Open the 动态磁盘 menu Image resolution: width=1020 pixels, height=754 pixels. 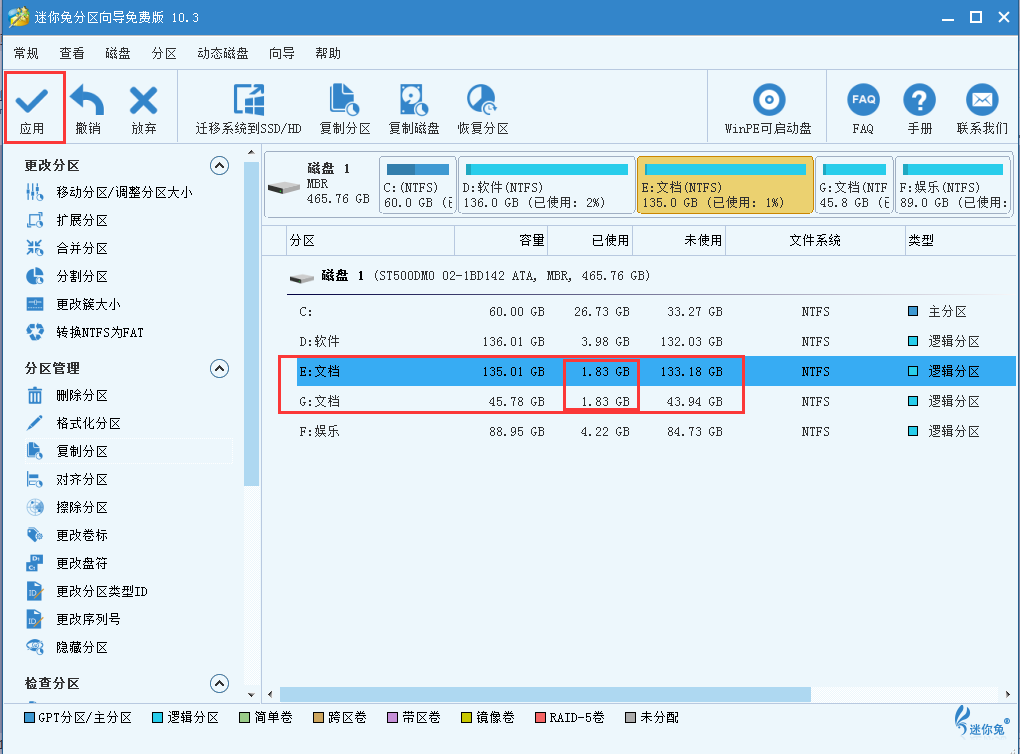[x=222, y=53]
